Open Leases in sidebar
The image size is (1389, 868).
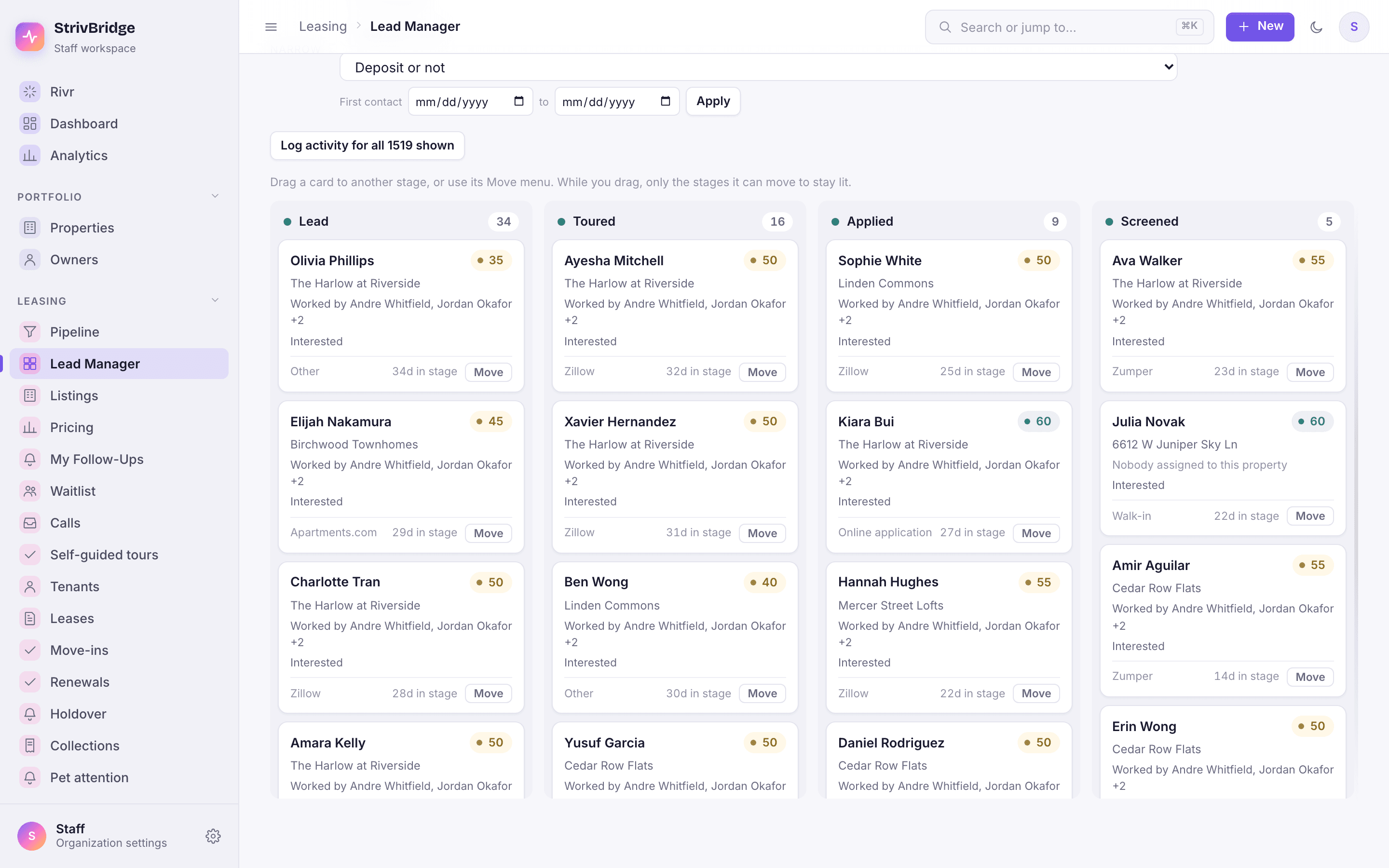119,618
